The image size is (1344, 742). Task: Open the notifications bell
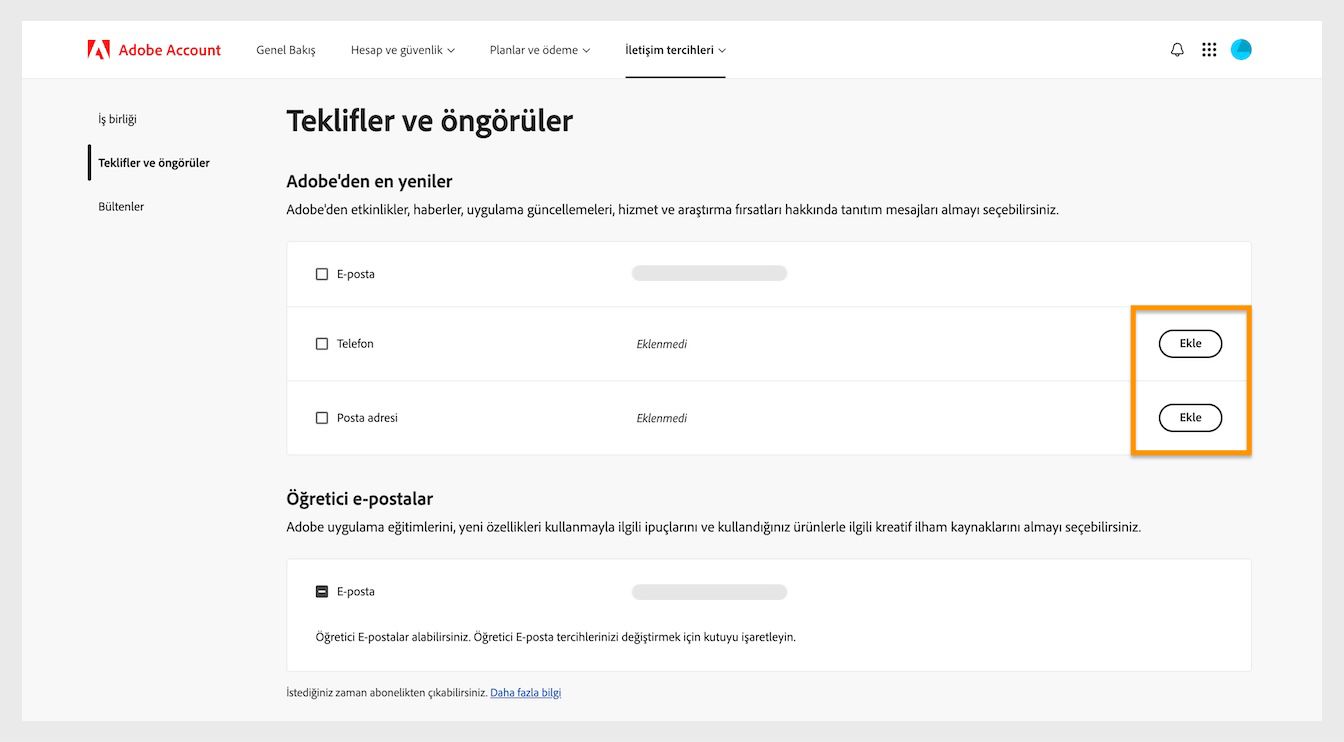1177,49
